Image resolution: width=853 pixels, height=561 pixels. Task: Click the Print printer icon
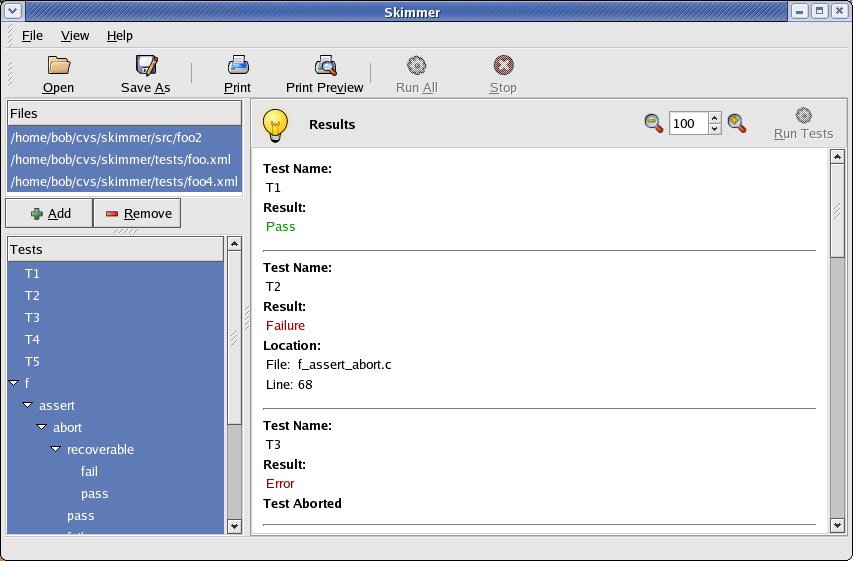coord(238,66)
